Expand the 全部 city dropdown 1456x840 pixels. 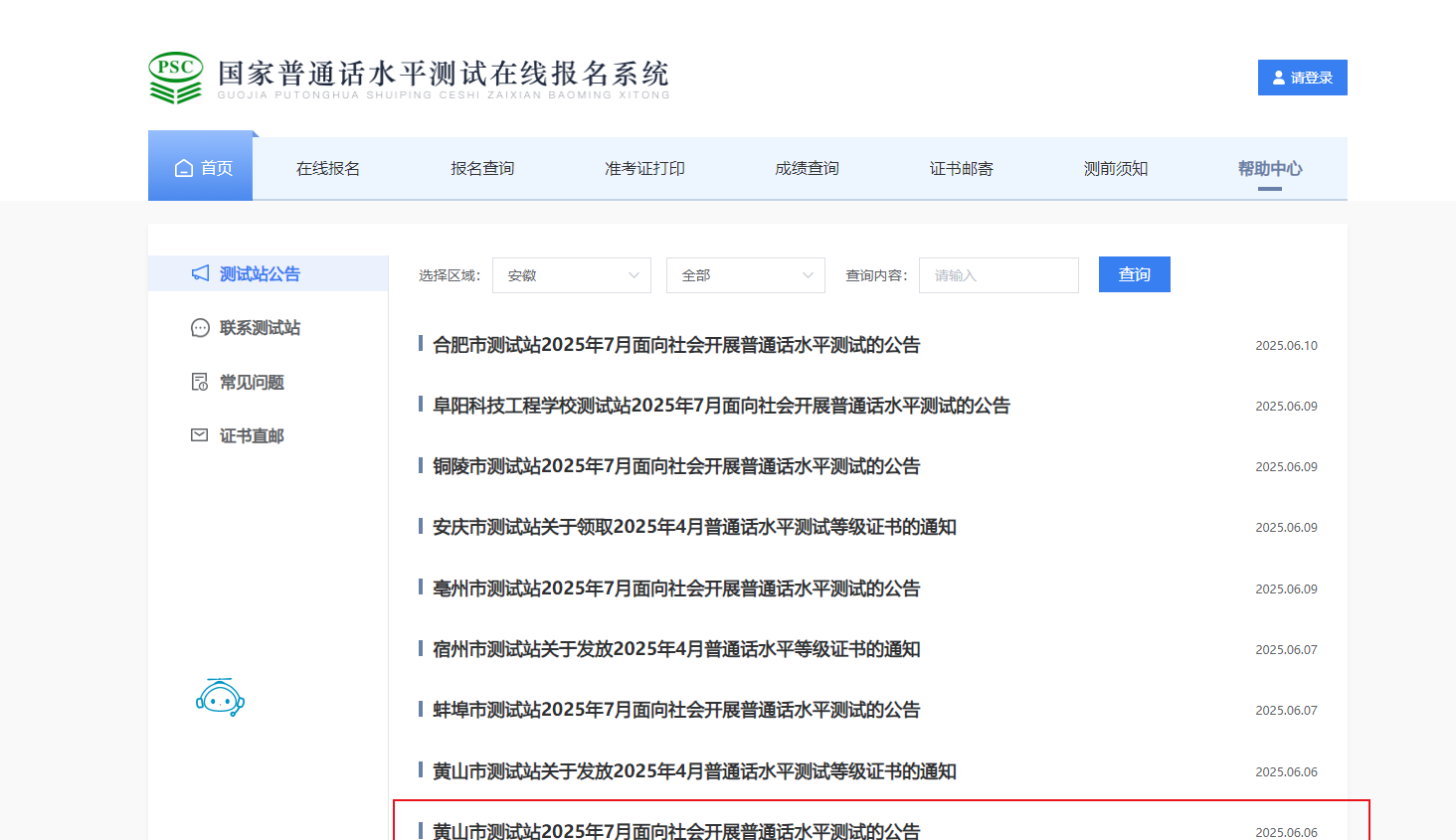[746, 275]
